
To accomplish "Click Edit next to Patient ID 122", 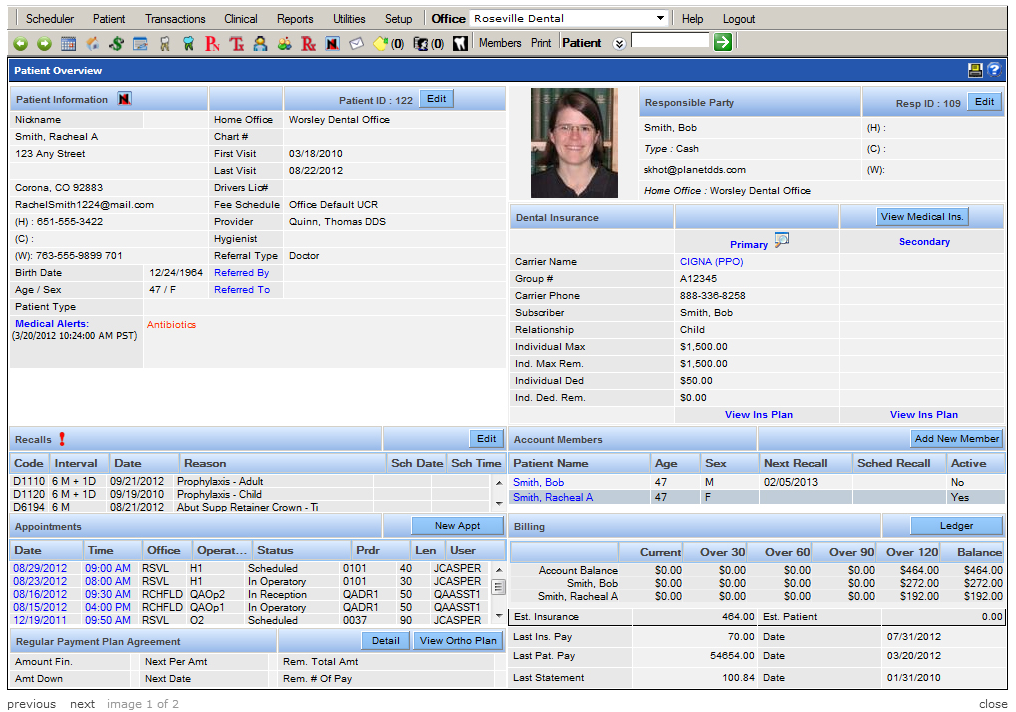I will click(436, 98).
